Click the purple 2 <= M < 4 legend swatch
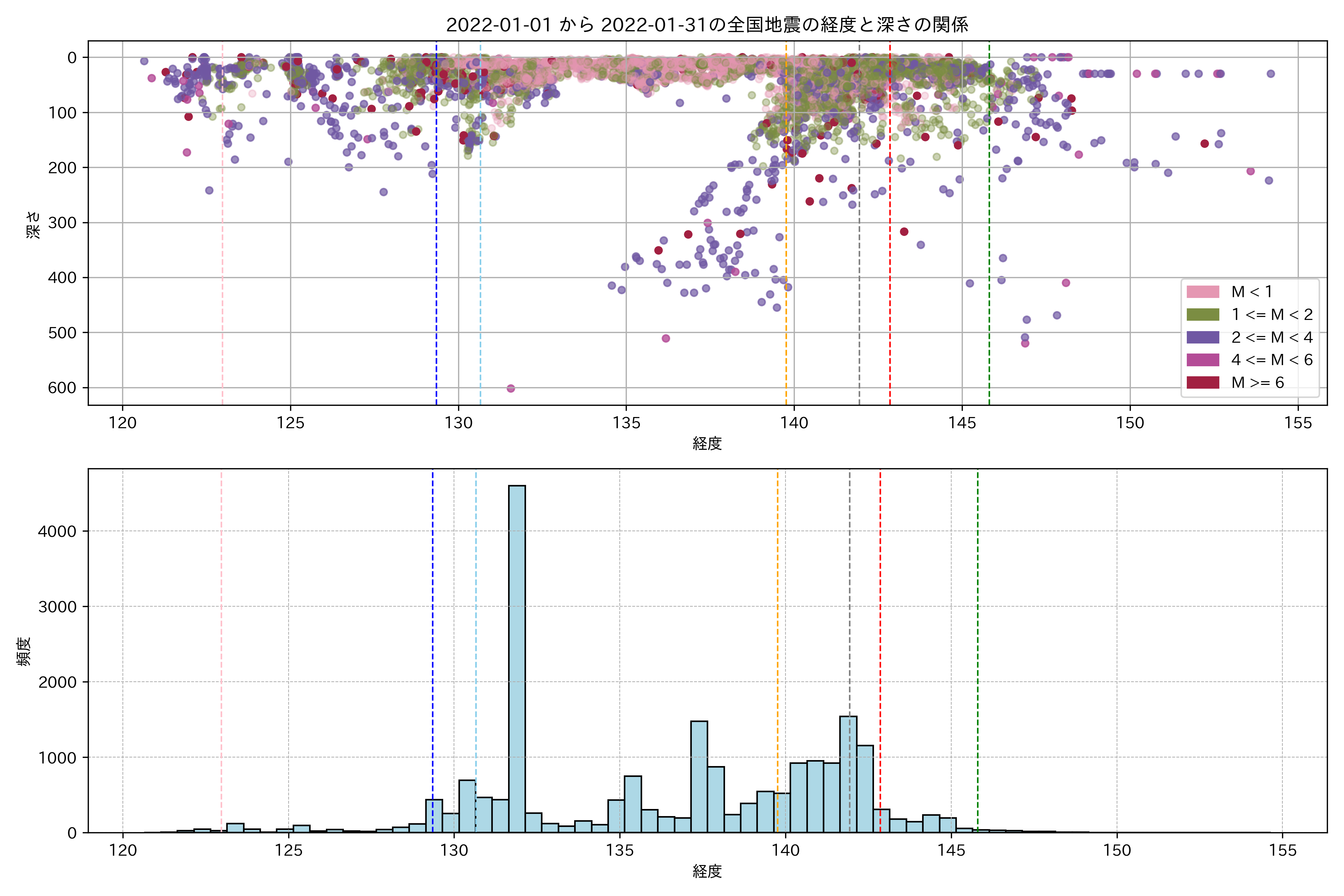Image resolution: width=1344 pixels, height=896 pixels. pos(1202,337)
